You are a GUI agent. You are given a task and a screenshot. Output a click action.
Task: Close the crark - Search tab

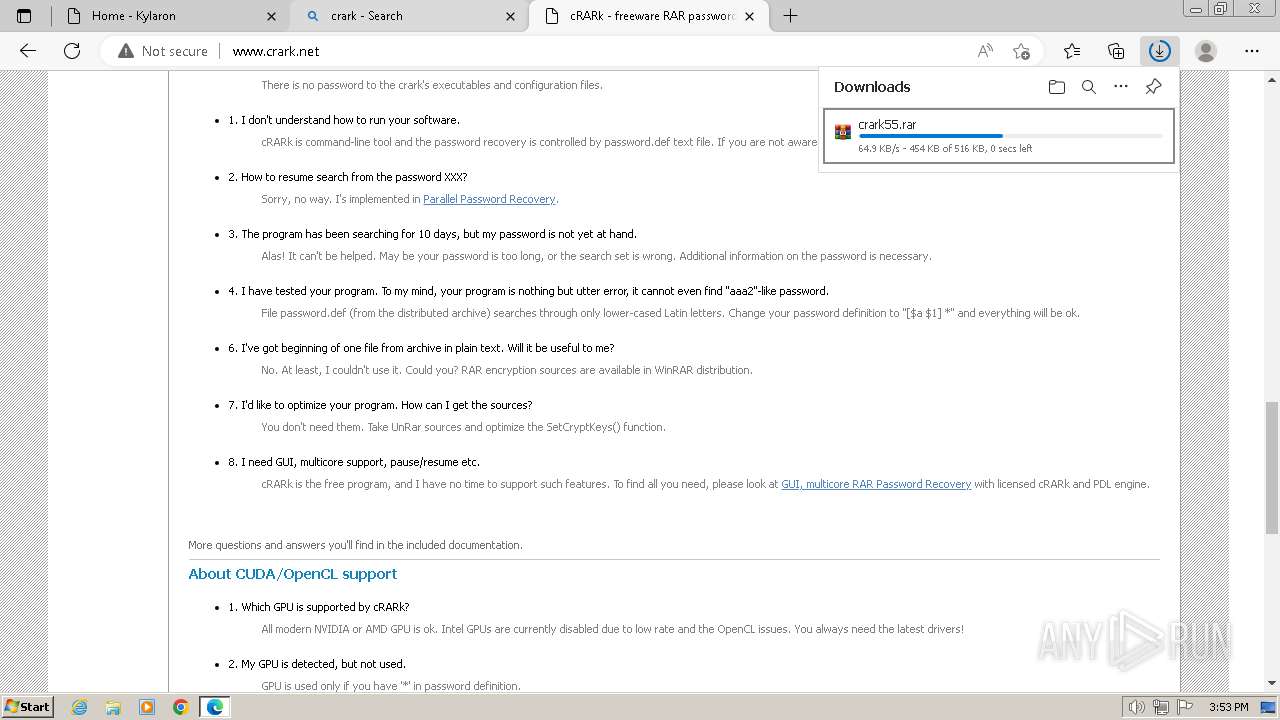(511, 16)
